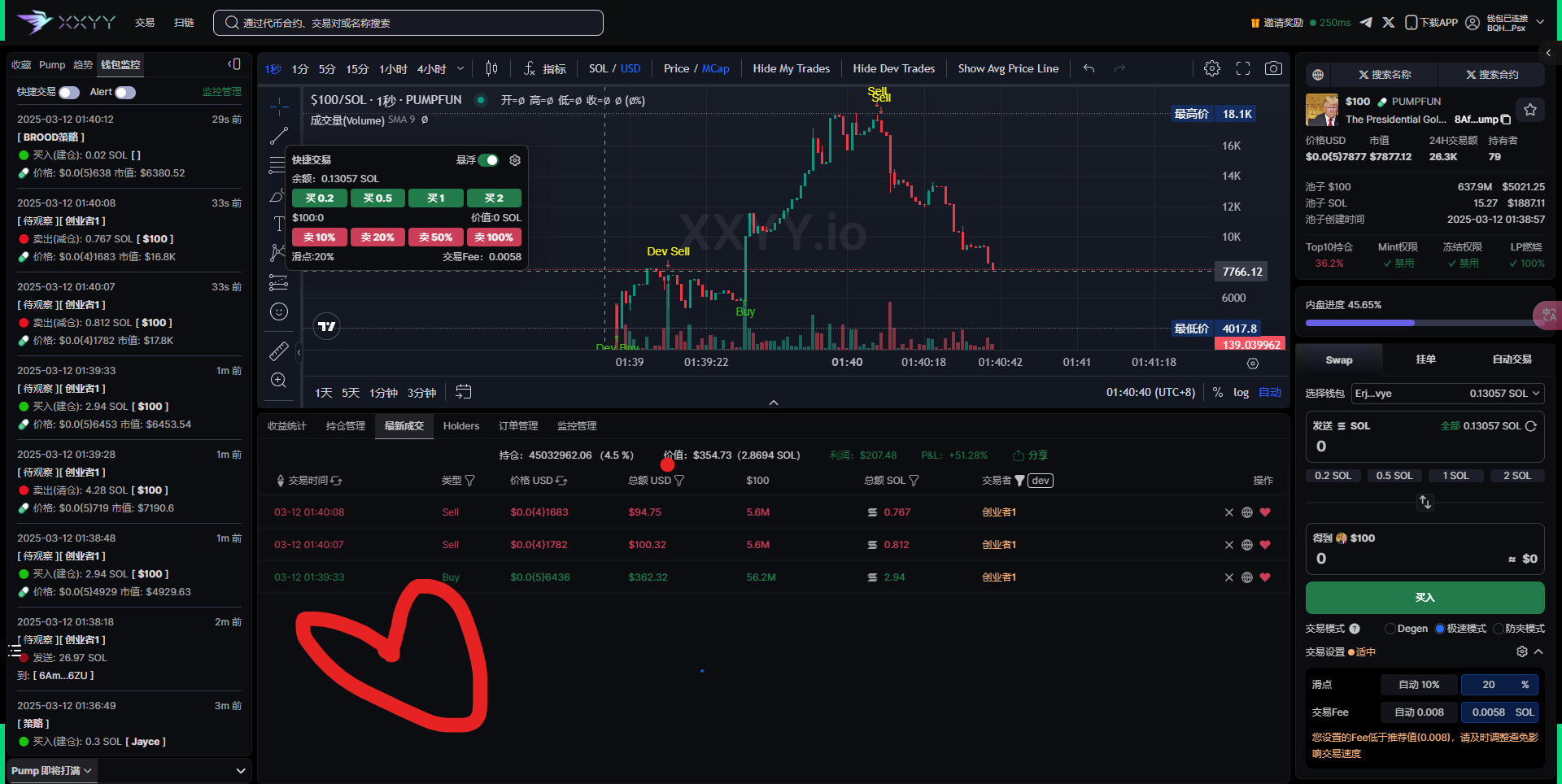
Task: Open the wallet selection dropdown
Action: [1447, 394]
